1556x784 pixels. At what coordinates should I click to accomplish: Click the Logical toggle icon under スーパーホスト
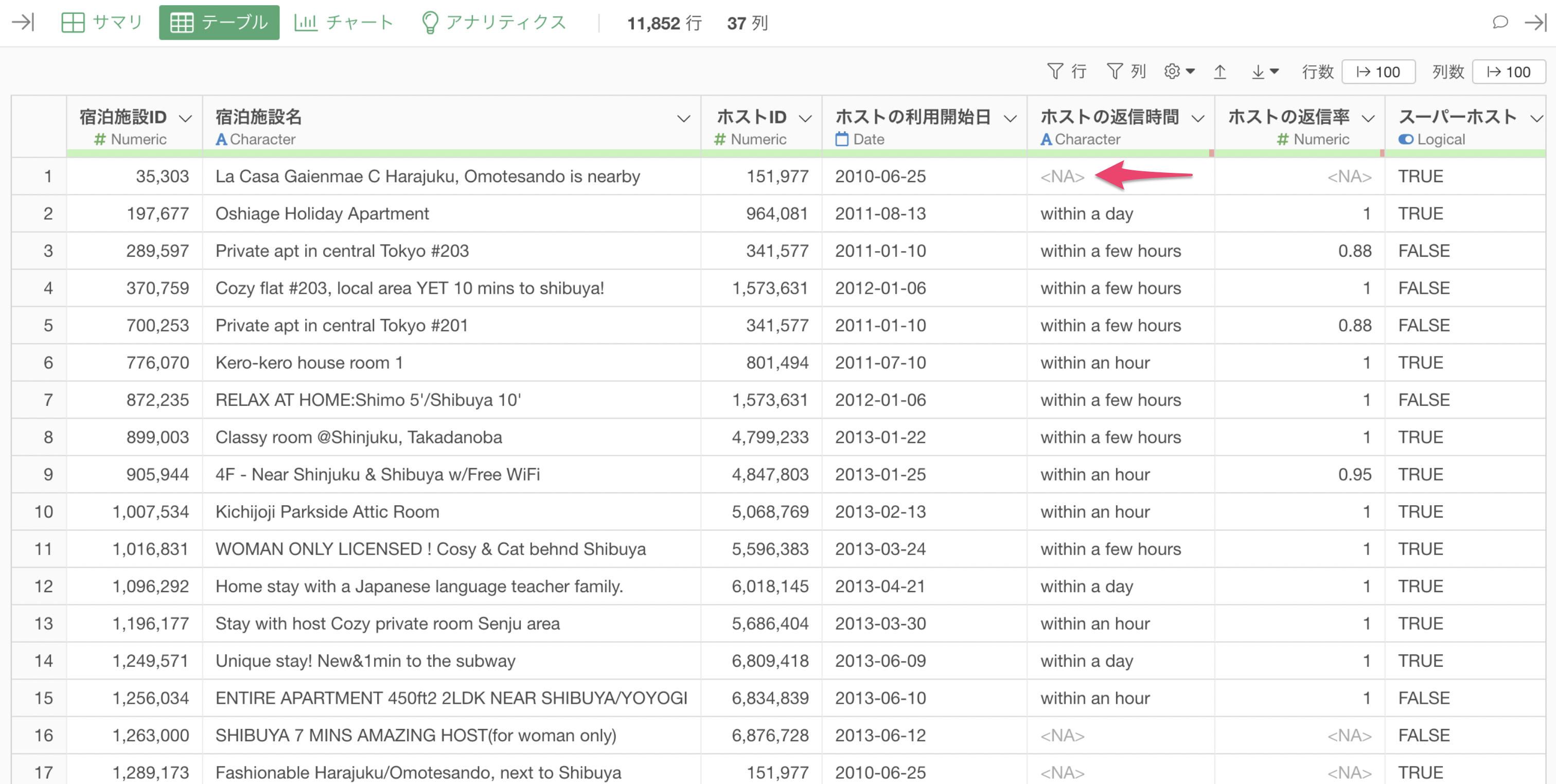pyautogui.click(x=1406, y=139)
